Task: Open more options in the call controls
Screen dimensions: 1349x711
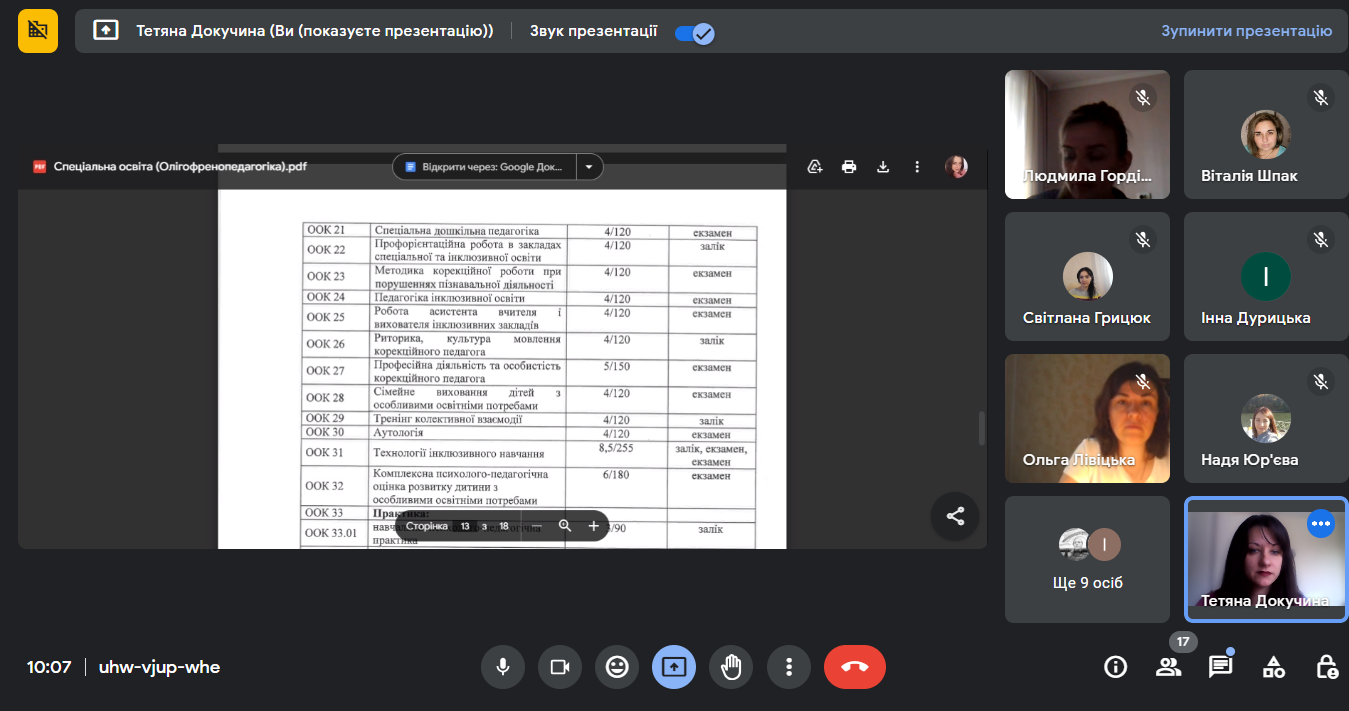Action: 789,667
